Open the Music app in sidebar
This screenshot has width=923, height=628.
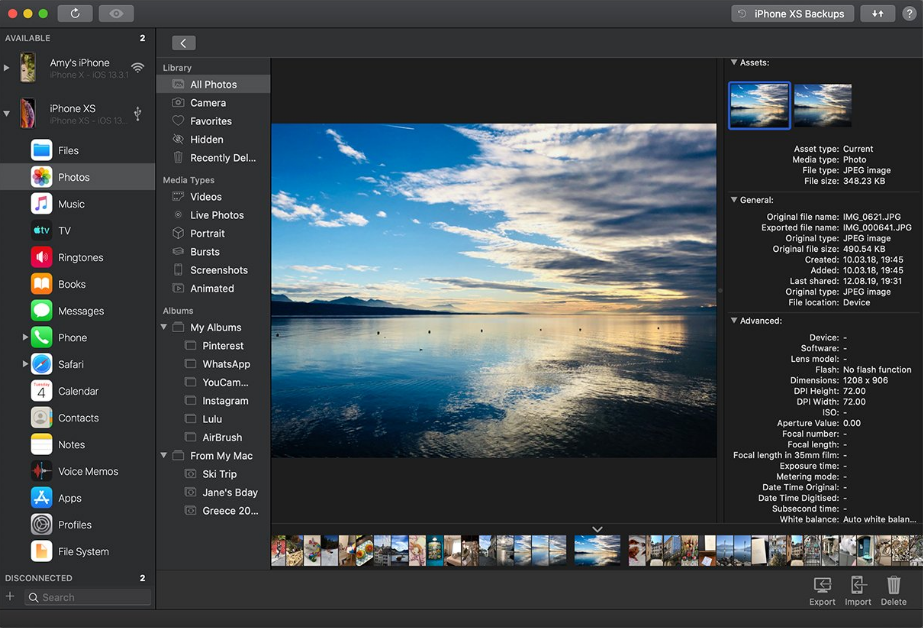click(x=71, y=204)
